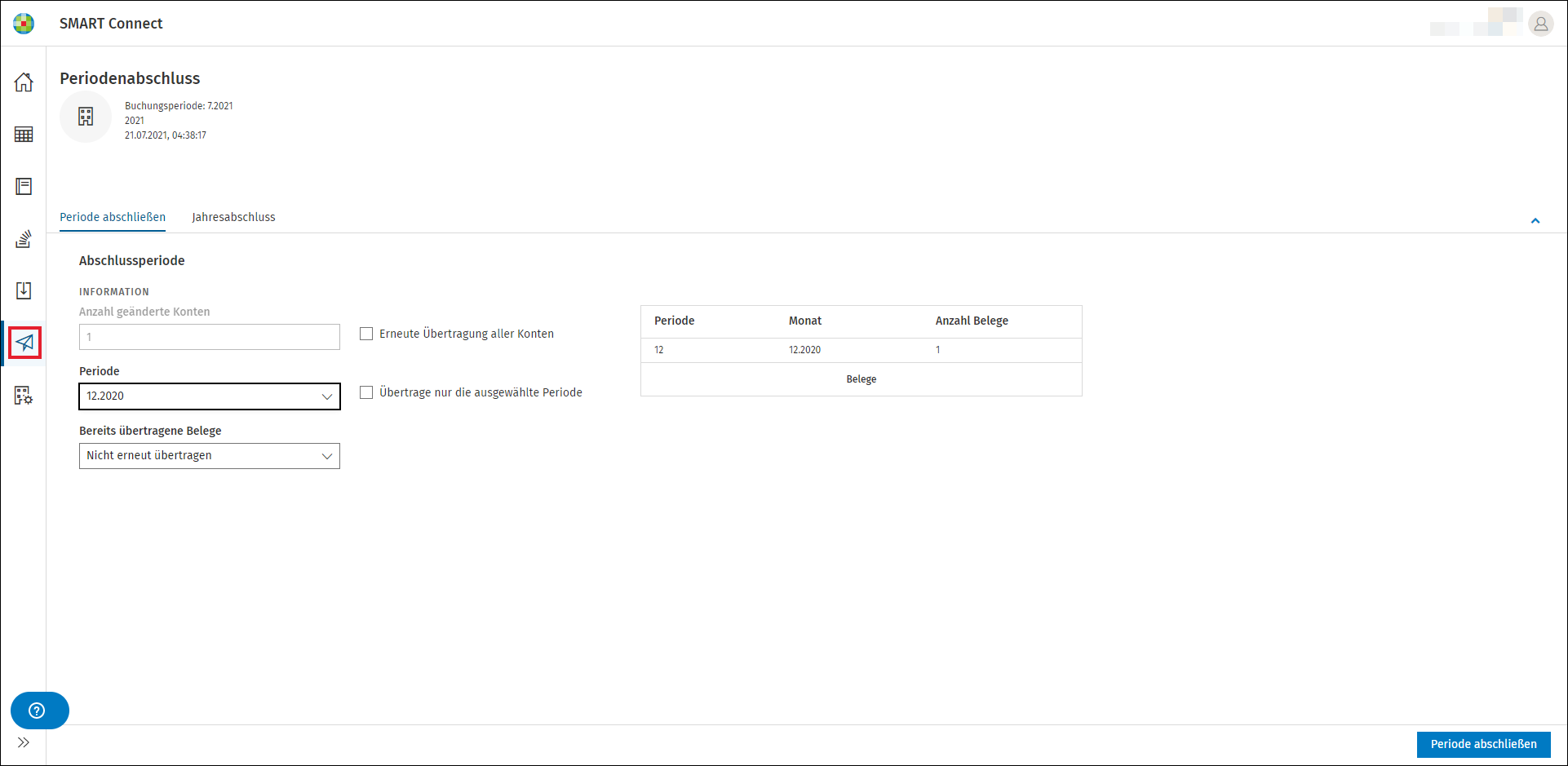
Task: Open the stacked documents sidebar icon
Action: (x=24, y=239)
